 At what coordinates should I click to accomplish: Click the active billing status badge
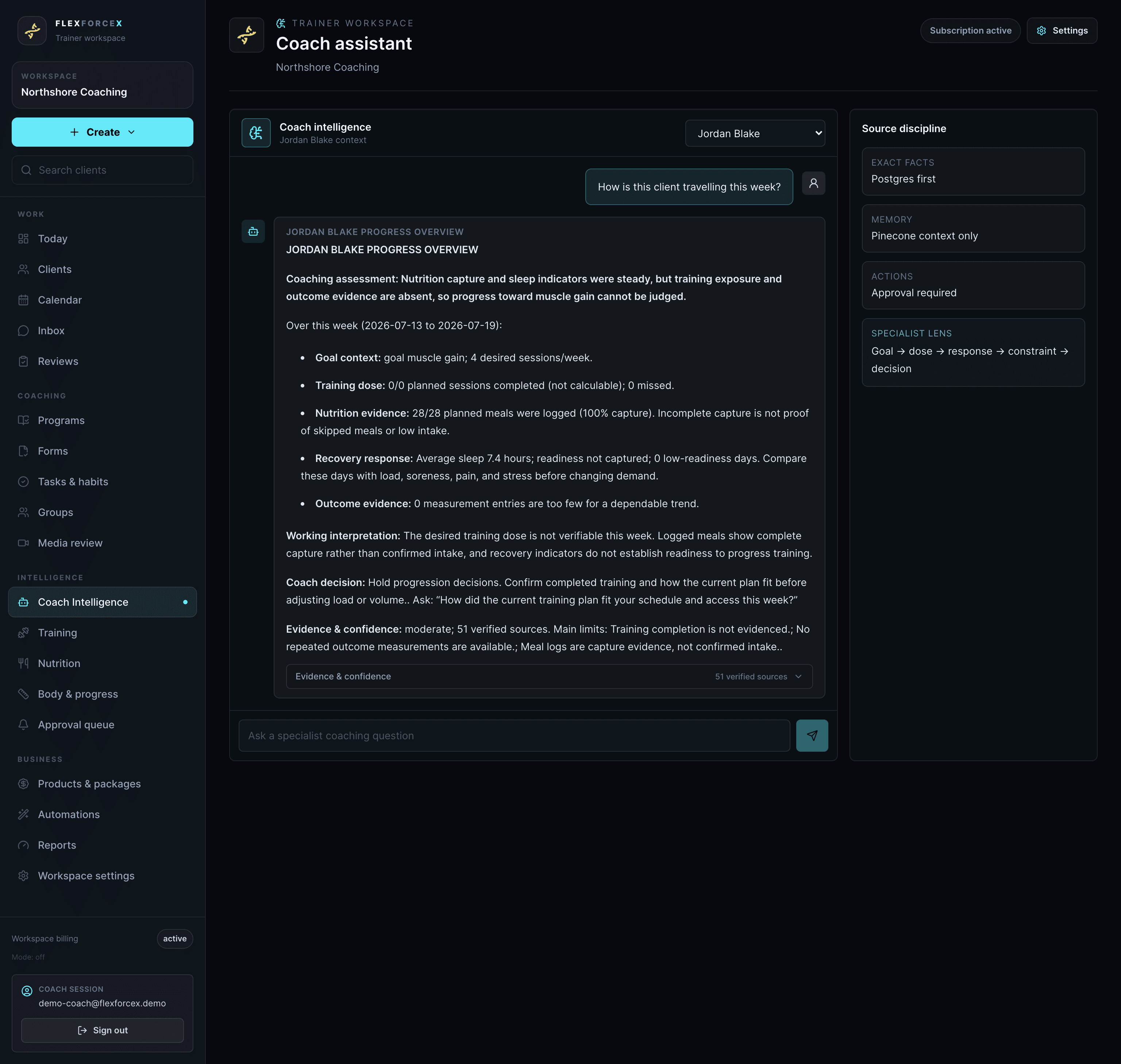point(175,938)
